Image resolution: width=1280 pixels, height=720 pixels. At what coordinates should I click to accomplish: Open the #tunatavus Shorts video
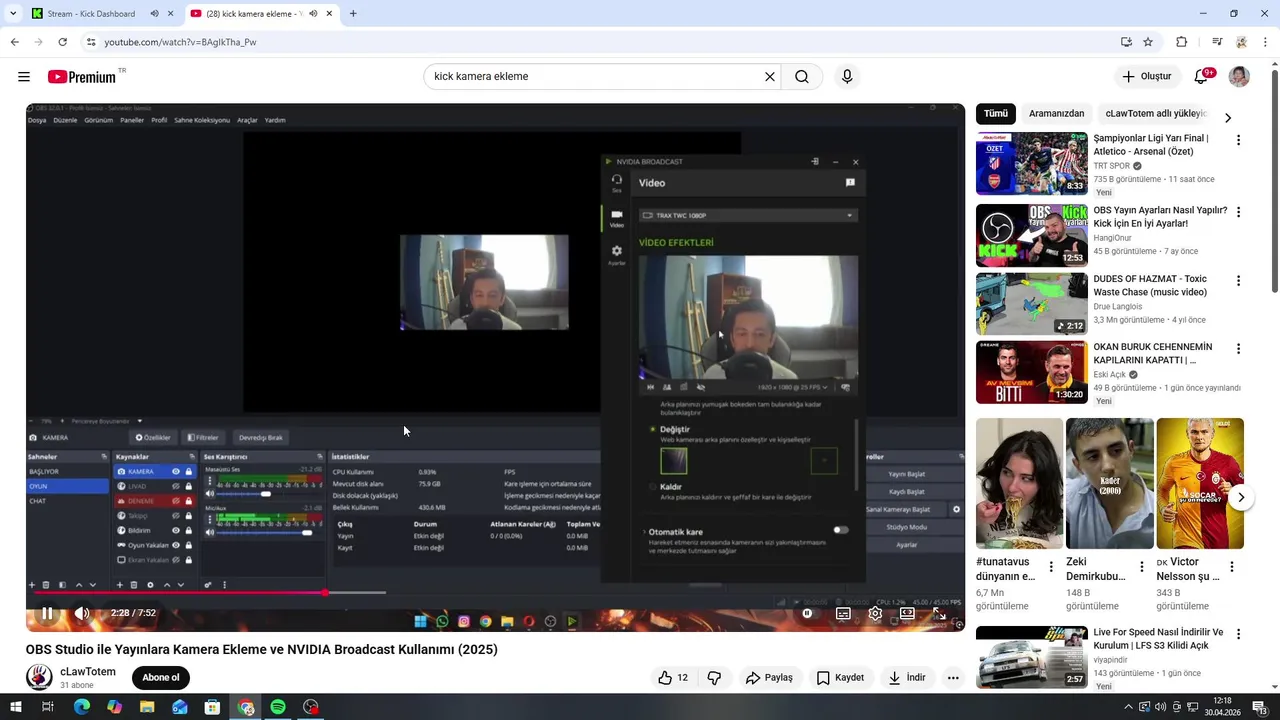(1019, 483)
